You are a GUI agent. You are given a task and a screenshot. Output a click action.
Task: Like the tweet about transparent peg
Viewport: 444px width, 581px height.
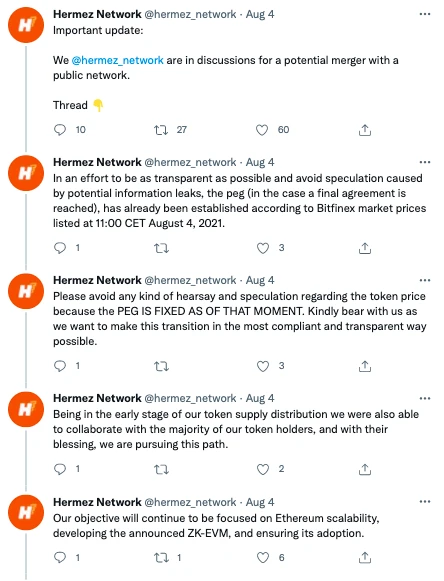coord(263,248)
